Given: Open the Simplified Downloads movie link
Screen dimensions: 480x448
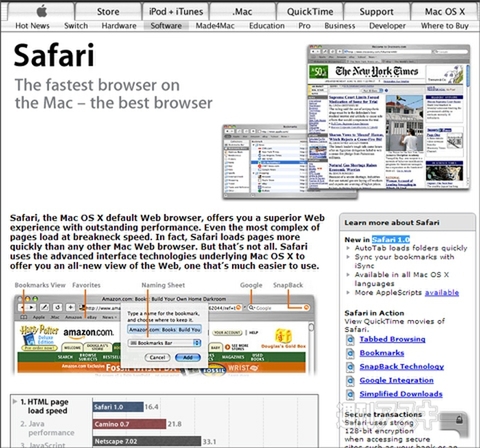Looking at the screenshot, I should (401, 394).
